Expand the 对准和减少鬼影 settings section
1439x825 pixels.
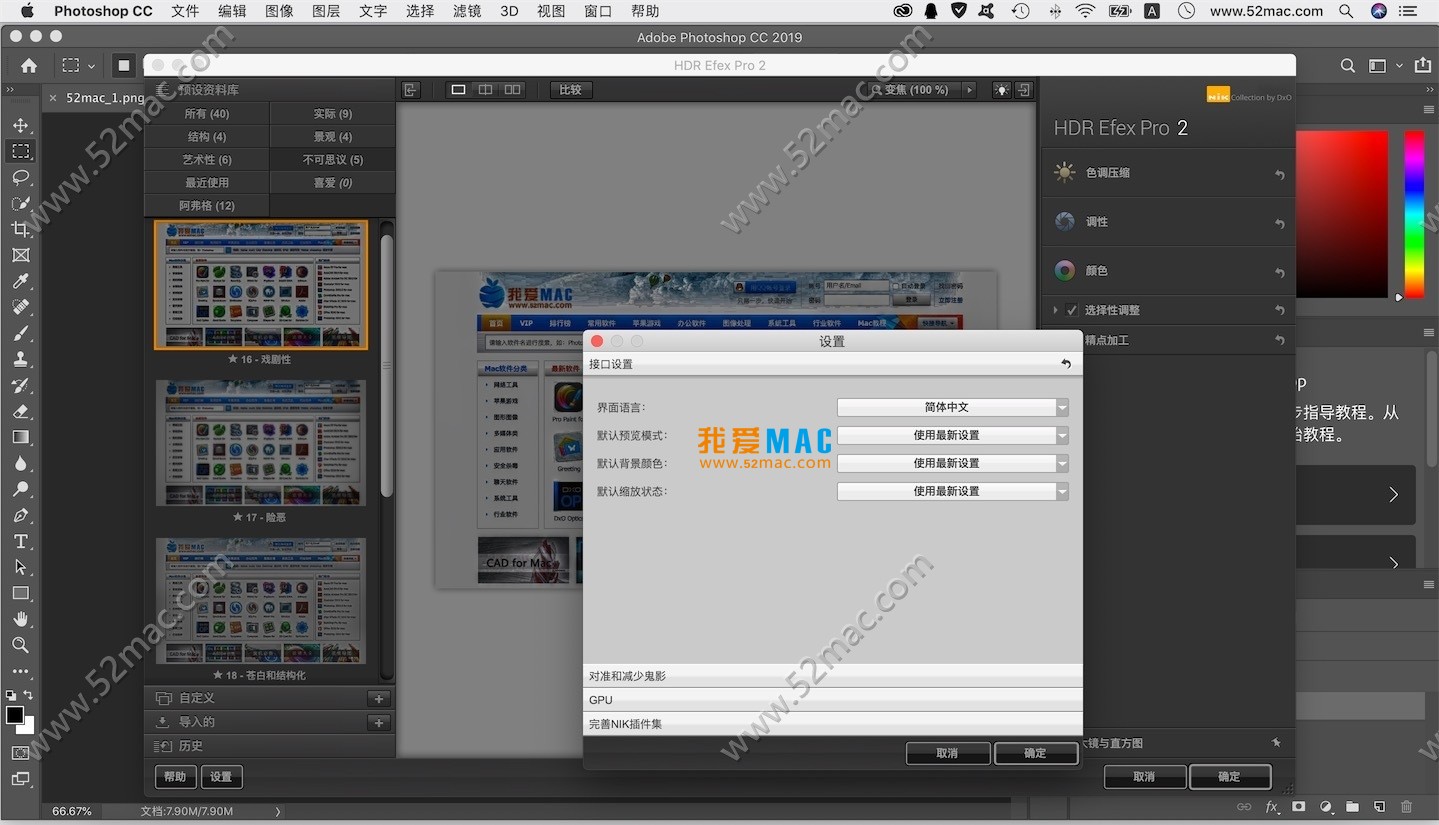pyautogui.click(x=832, y=676)
